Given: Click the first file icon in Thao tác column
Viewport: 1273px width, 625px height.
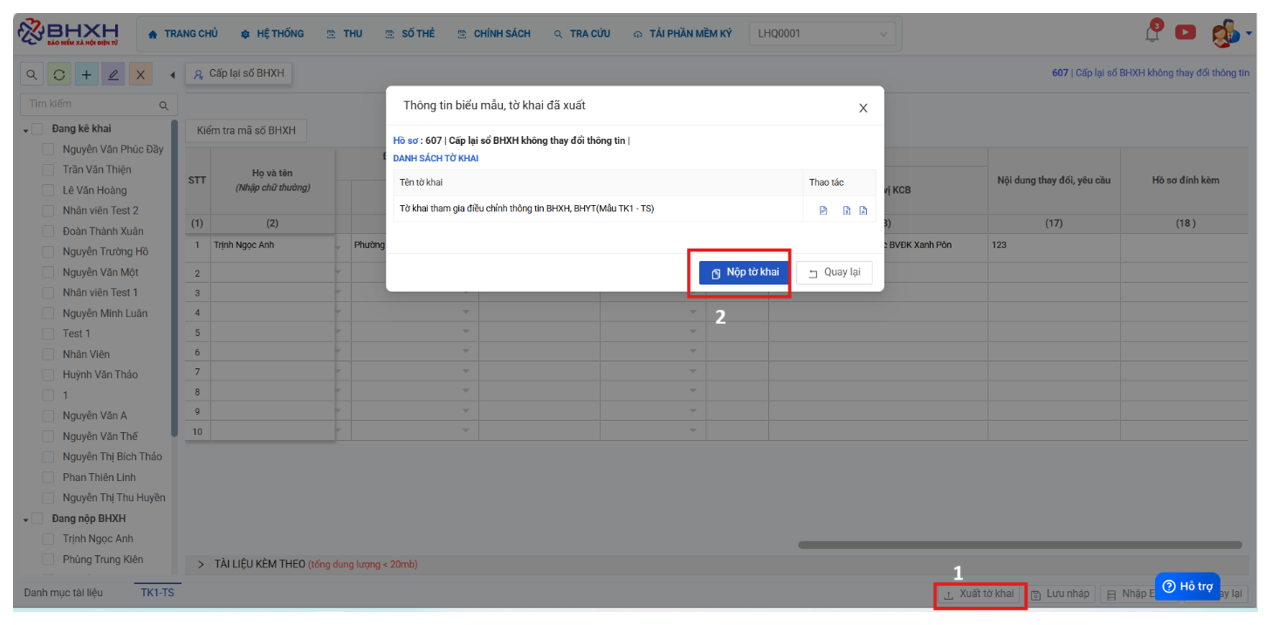Looking at the screenshot, I should (823, 210).
